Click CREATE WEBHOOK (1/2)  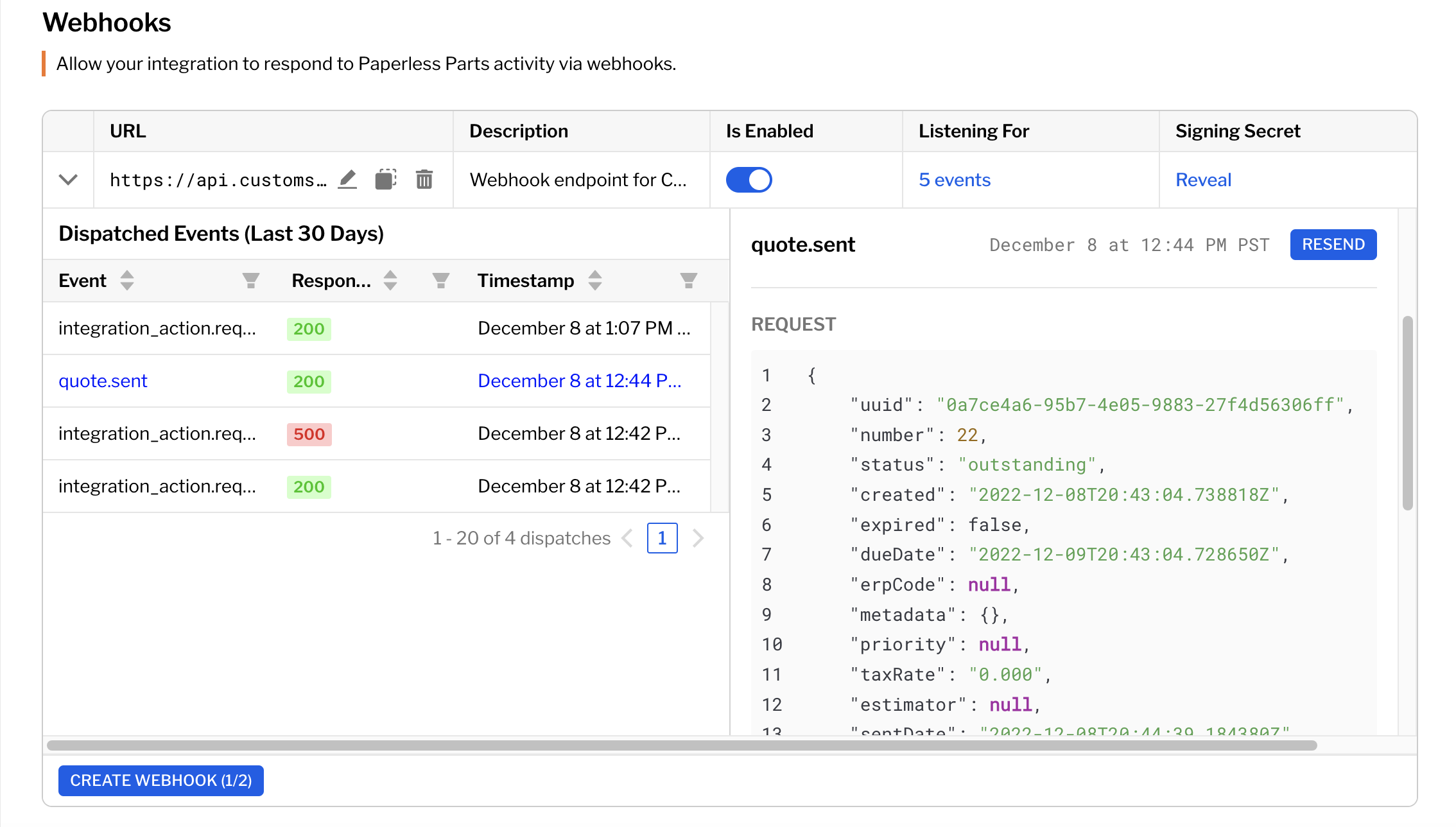160,780
